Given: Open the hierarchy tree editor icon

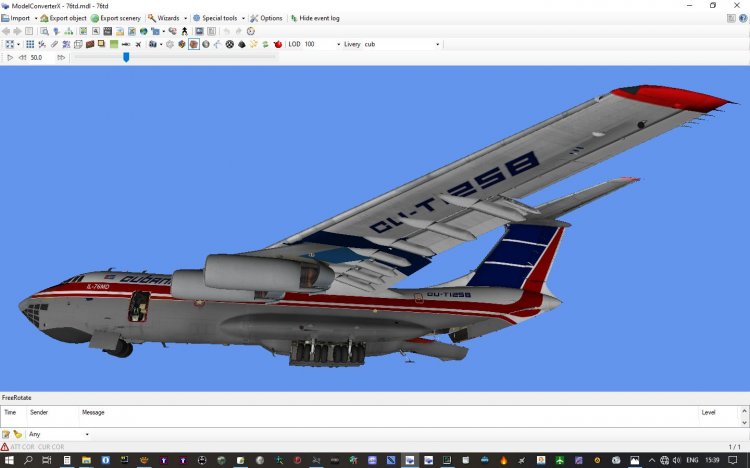Looking at the screenshot, I should (x=69, y=31).
